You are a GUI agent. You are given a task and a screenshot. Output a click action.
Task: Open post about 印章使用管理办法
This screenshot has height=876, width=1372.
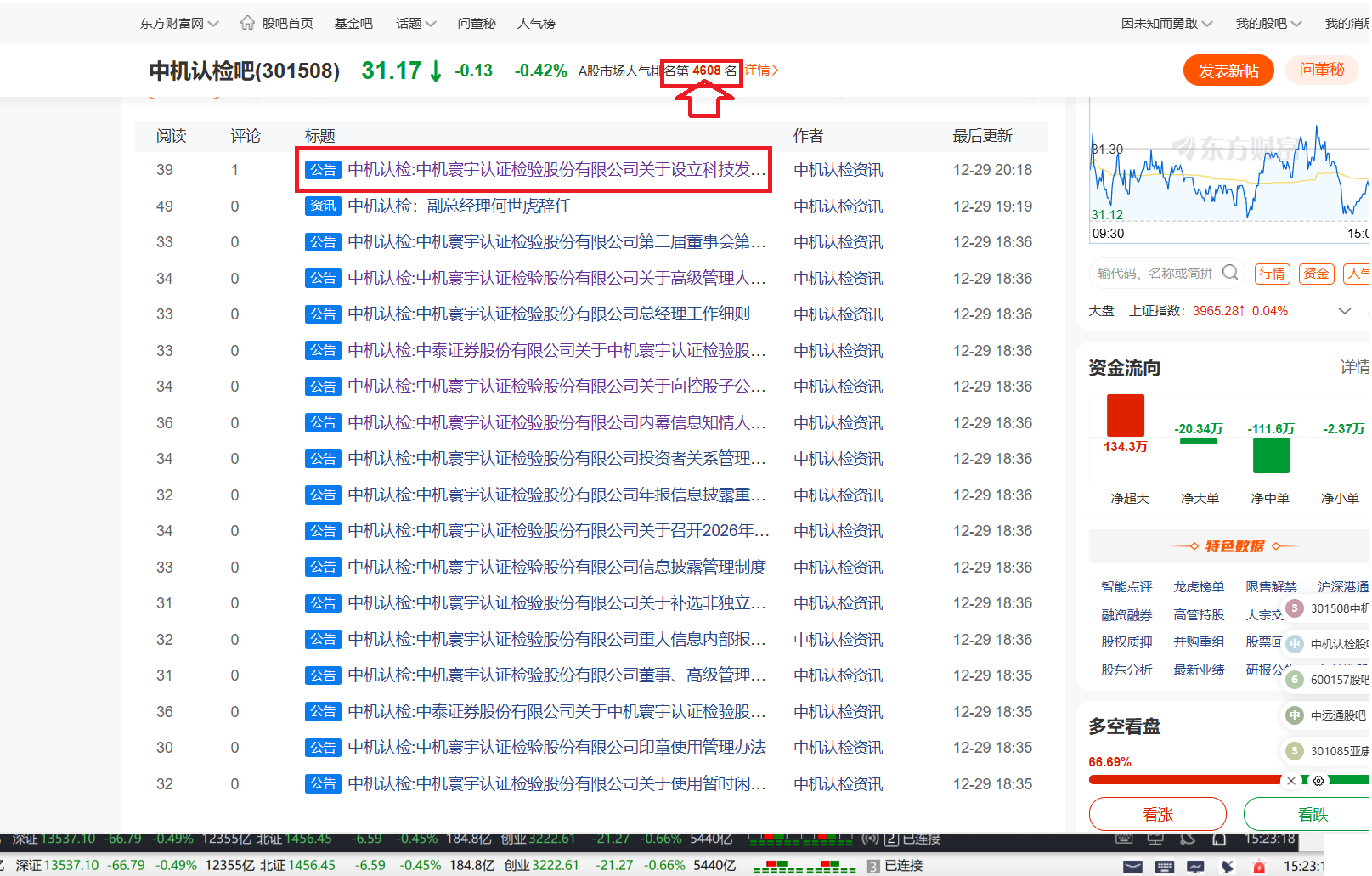click(556, 748)
